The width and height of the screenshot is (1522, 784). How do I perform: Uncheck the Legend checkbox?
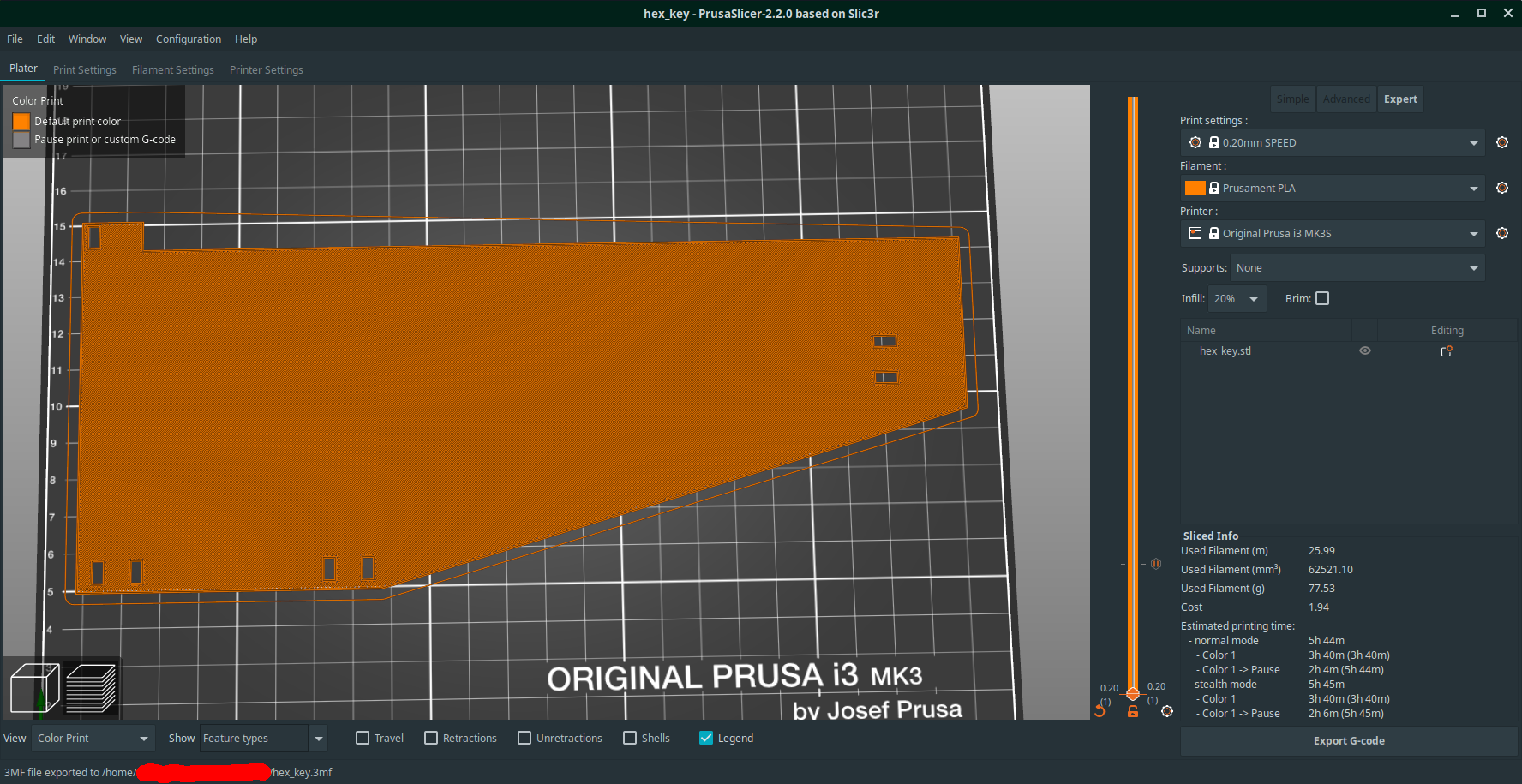coord(706,738)
